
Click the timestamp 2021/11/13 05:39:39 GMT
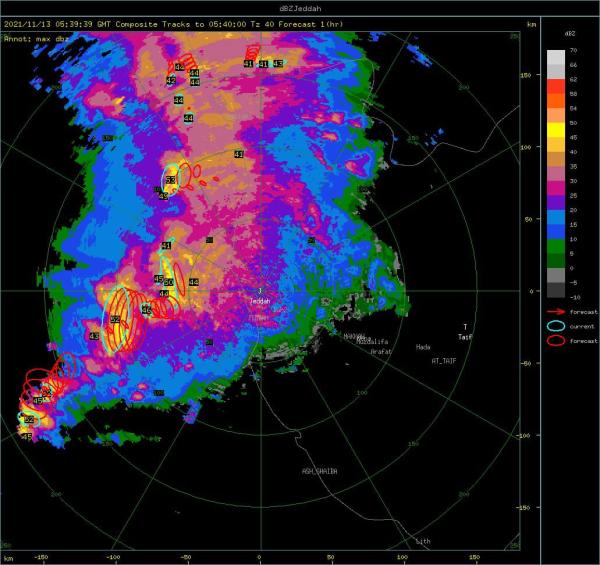(57, 24)
